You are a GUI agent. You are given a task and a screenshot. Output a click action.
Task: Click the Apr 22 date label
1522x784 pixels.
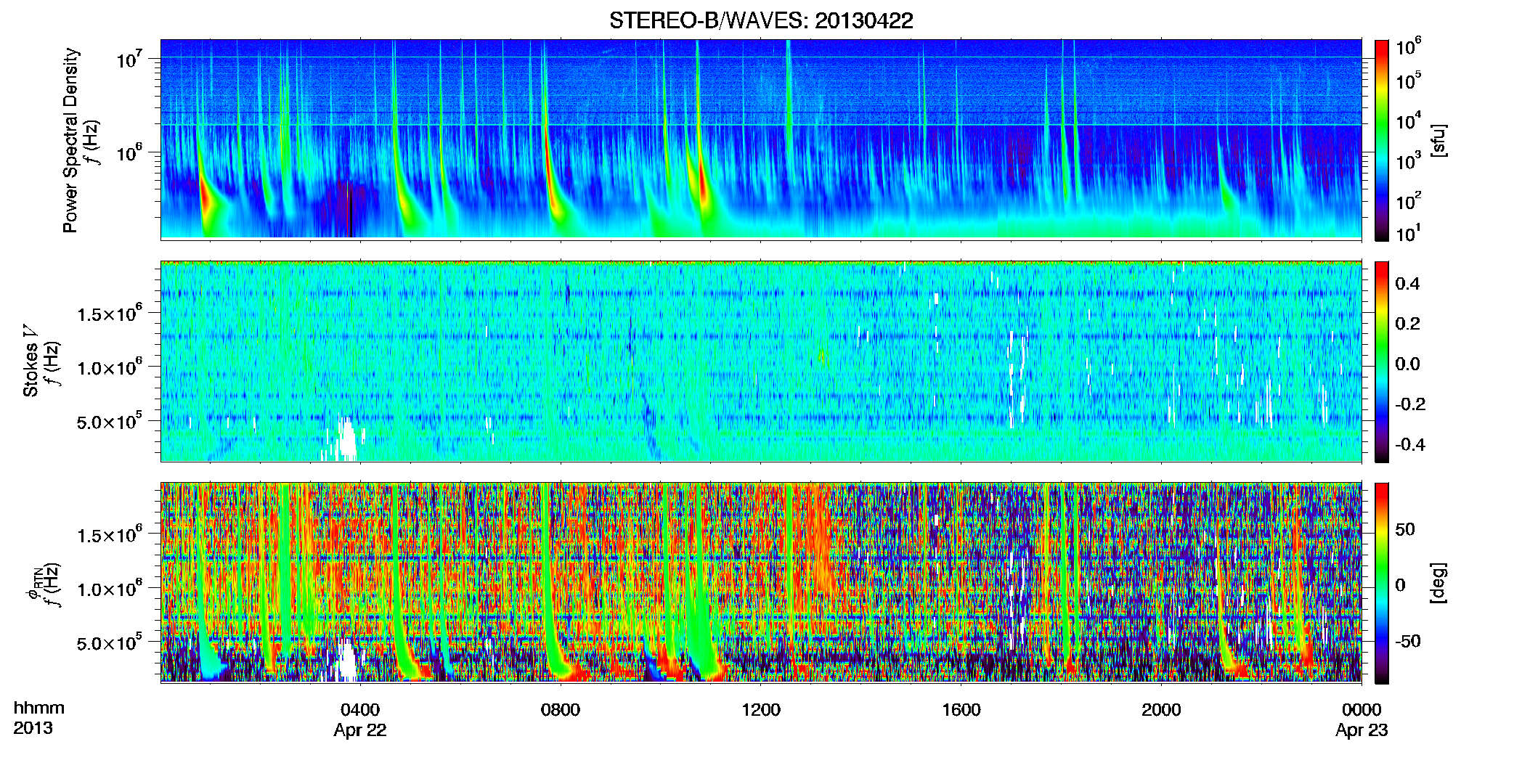360,730
